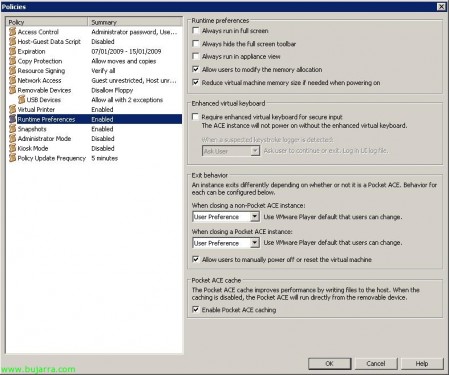
Task: Select the Kiosk Mode policy
Action: tap(95, 148)
